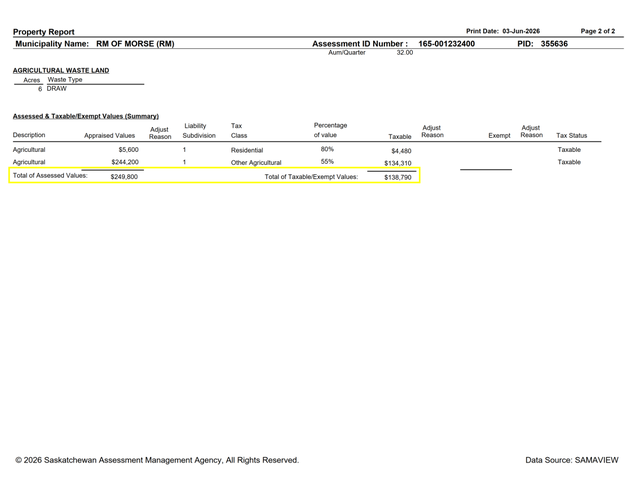Click the Tax Status column header
Image resolution: width=640 pixels, height=494 pixels.
[571, 136]
